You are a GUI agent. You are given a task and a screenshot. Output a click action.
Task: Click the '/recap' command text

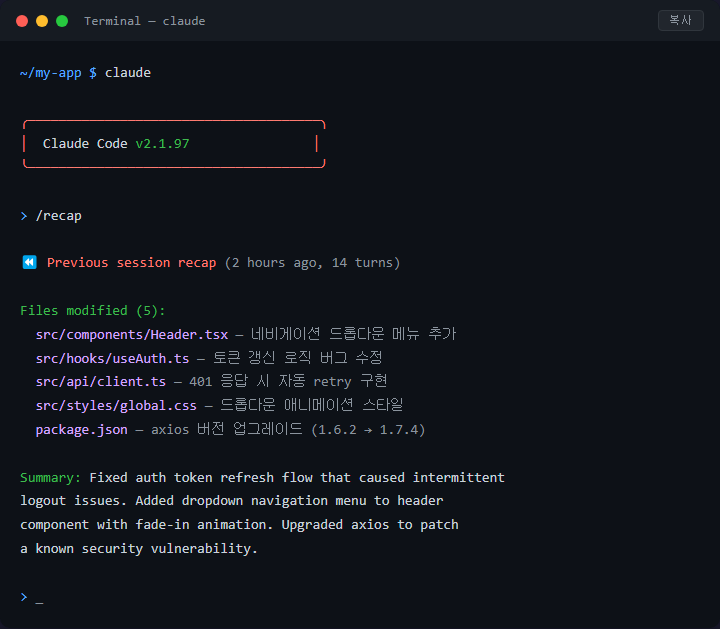click(x=58, y=216)
